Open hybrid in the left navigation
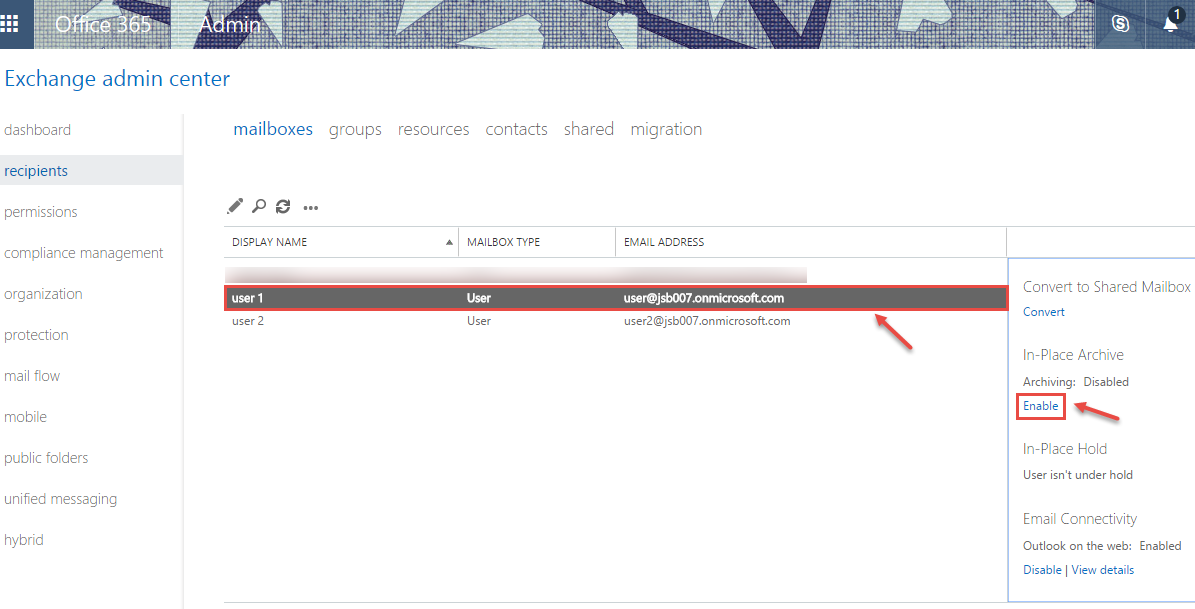The image size is (1195, 609). coord(24,540)
